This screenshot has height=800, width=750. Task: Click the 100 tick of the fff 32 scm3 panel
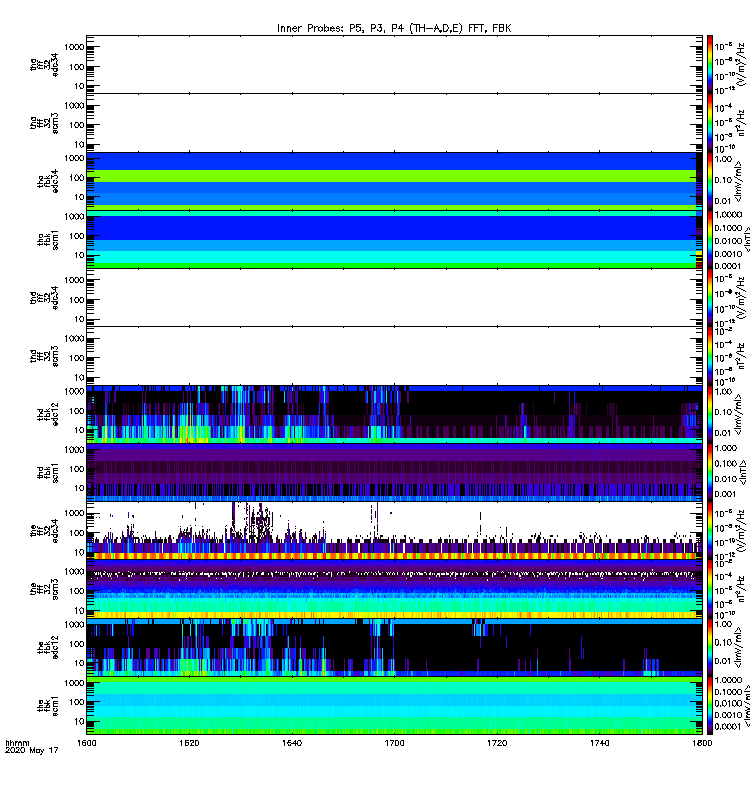[76, 591]
